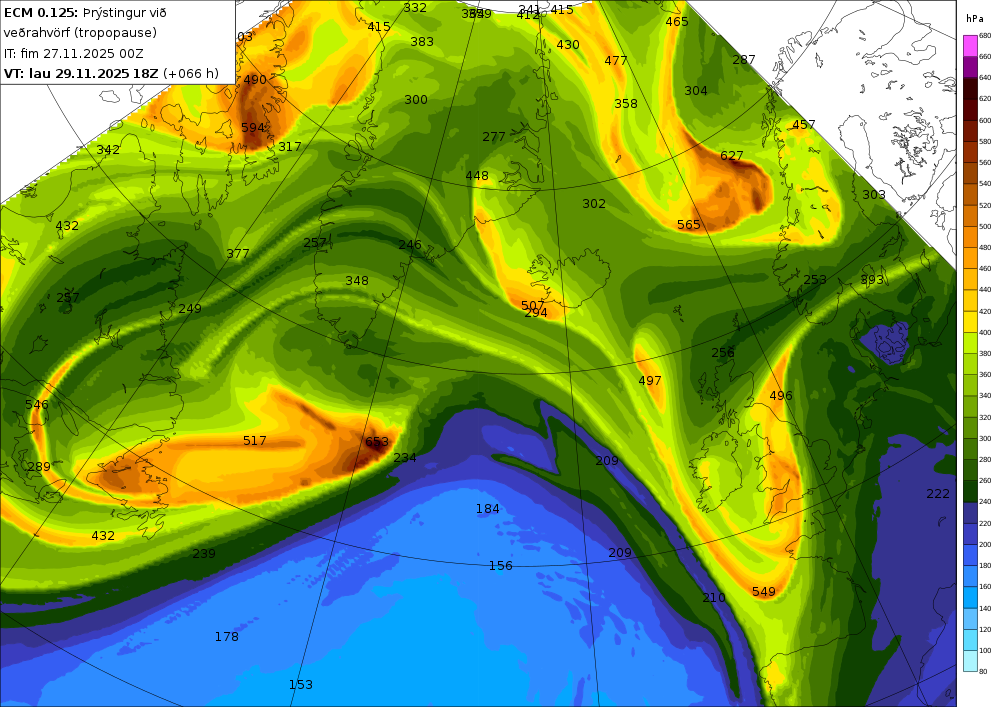Viewport: 1000px width, 707px height.
Task: Click the map value '342' at upper left
Action: coord(108,150)
